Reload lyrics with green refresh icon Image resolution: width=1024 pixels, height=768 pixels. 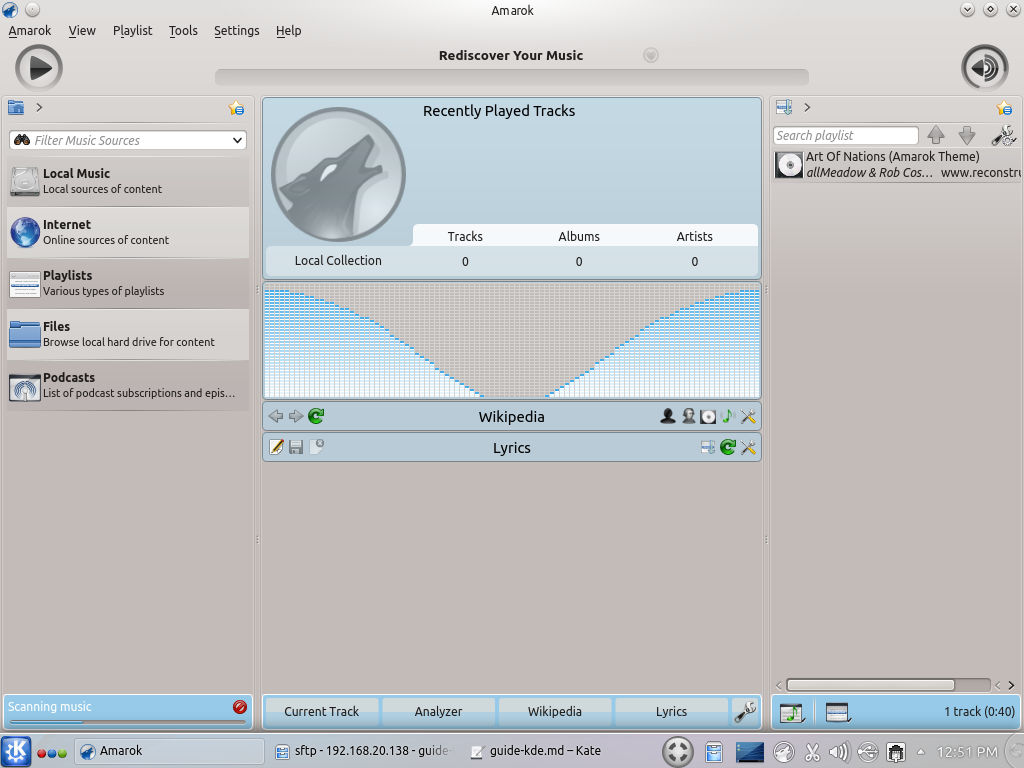[728, 447]
